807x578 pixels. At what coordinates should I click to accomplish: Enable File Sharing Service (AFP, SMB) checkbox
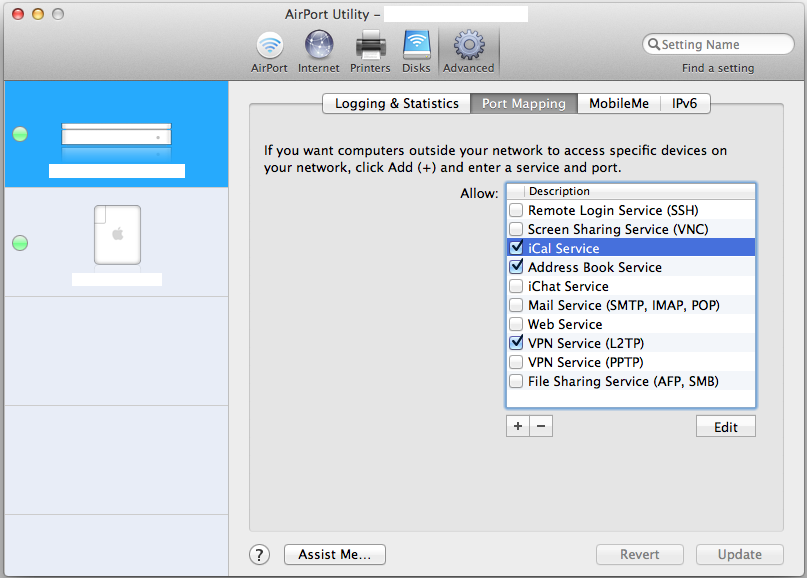[x=516, y=381]
